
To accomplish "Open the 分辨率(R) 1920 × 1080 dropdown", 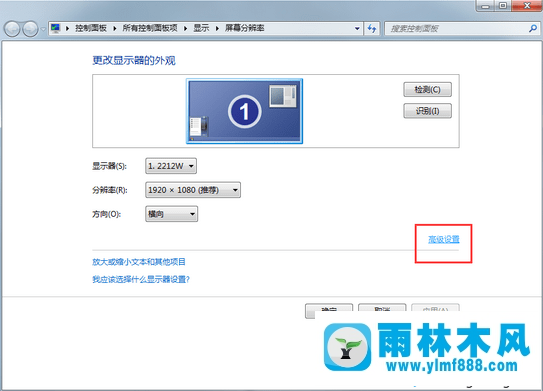I will tap(193, 190).
